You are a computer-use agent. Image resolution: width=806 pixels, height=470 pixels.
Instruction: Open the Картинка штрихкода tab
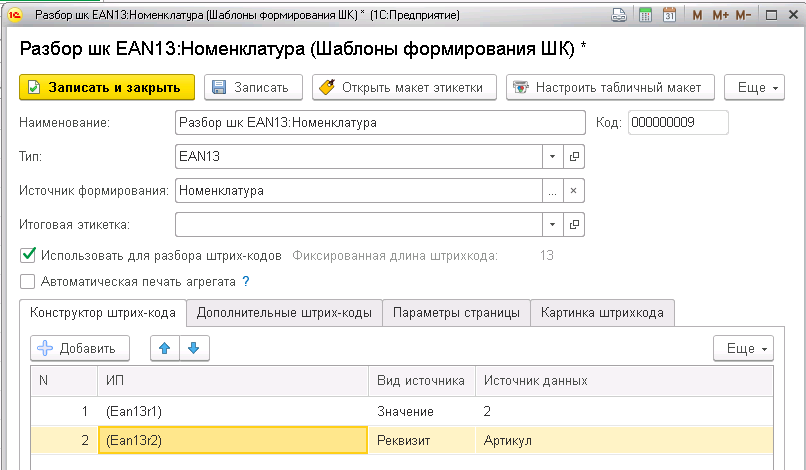click(602, 313)
